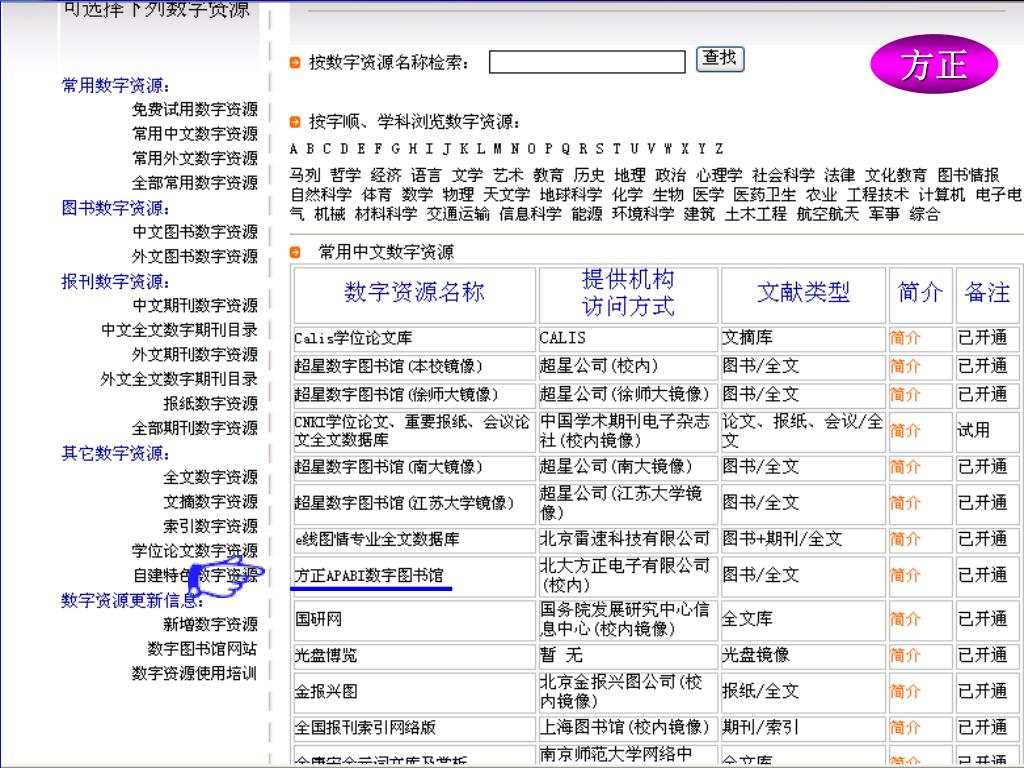Open 超星数字图书馆(本校镜像) resource
Image resolution: width=1024 pixels, height=768 pixels.
pyautogui.click(x=388, y=366)
